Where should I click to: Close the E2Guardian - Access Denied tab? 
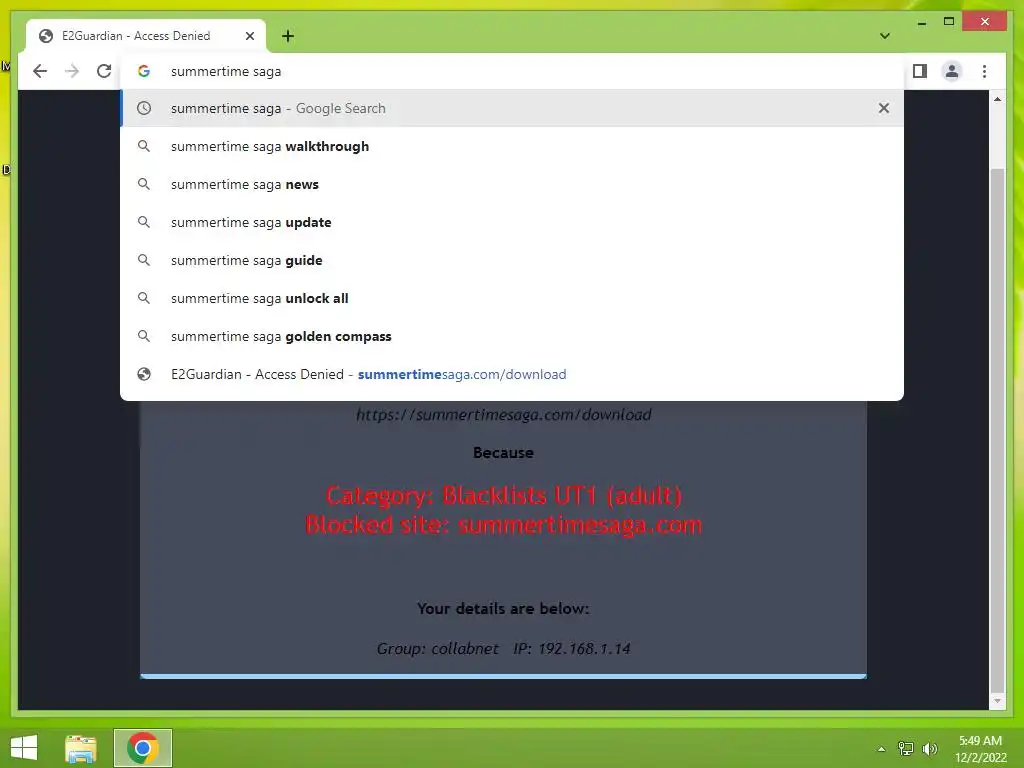[249, 36]
